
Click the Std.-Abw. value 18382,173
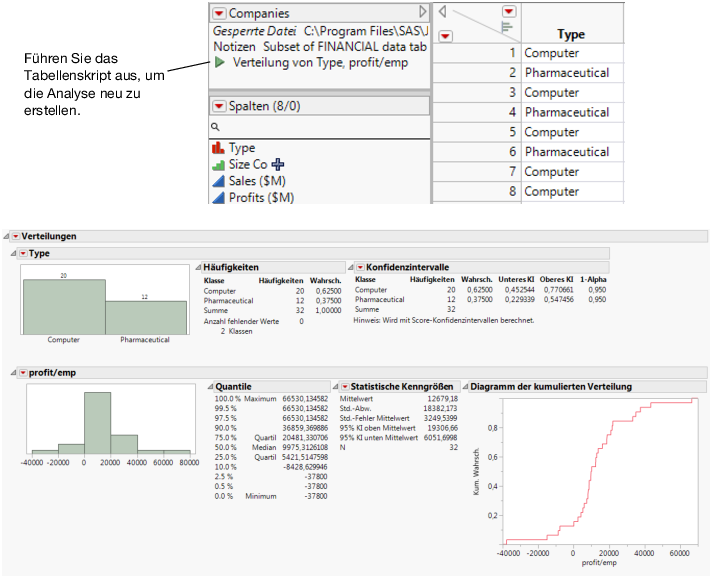click(x=440, y=409)
